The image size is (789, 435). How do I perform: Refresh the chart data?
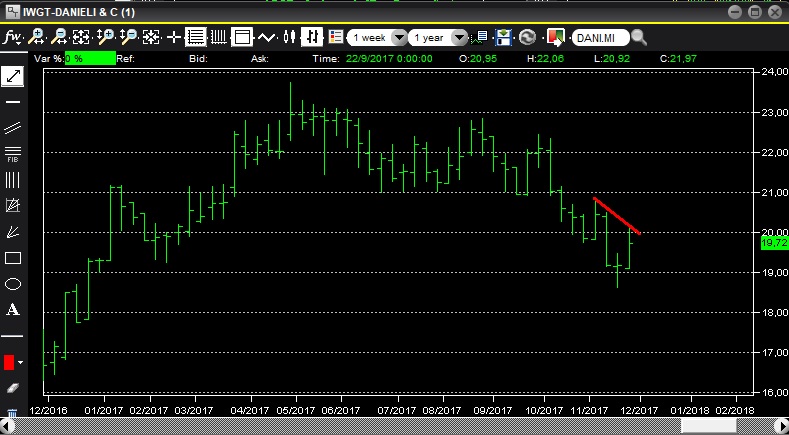tap(527, 37)
